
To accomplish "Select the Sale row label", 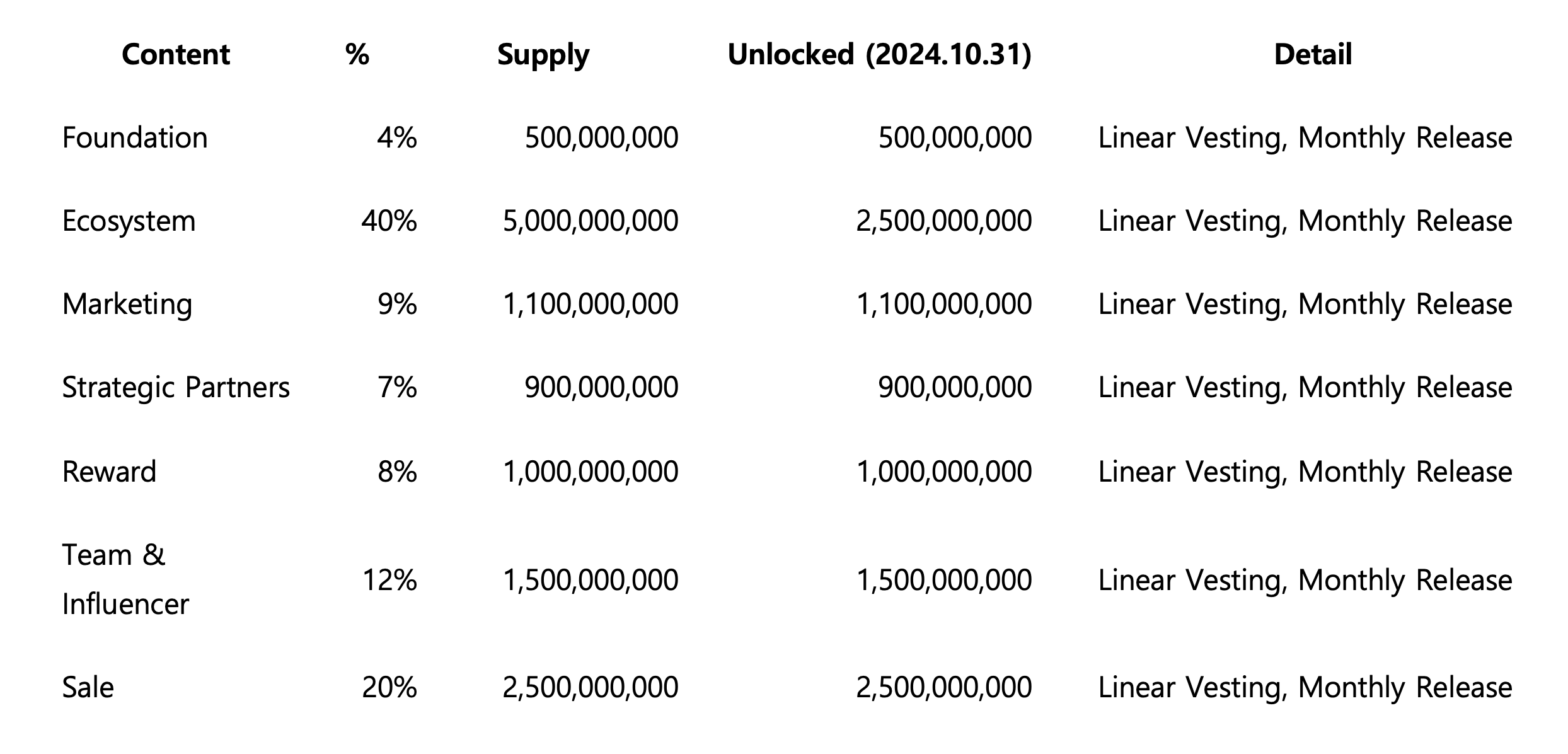I will (88, 687).
